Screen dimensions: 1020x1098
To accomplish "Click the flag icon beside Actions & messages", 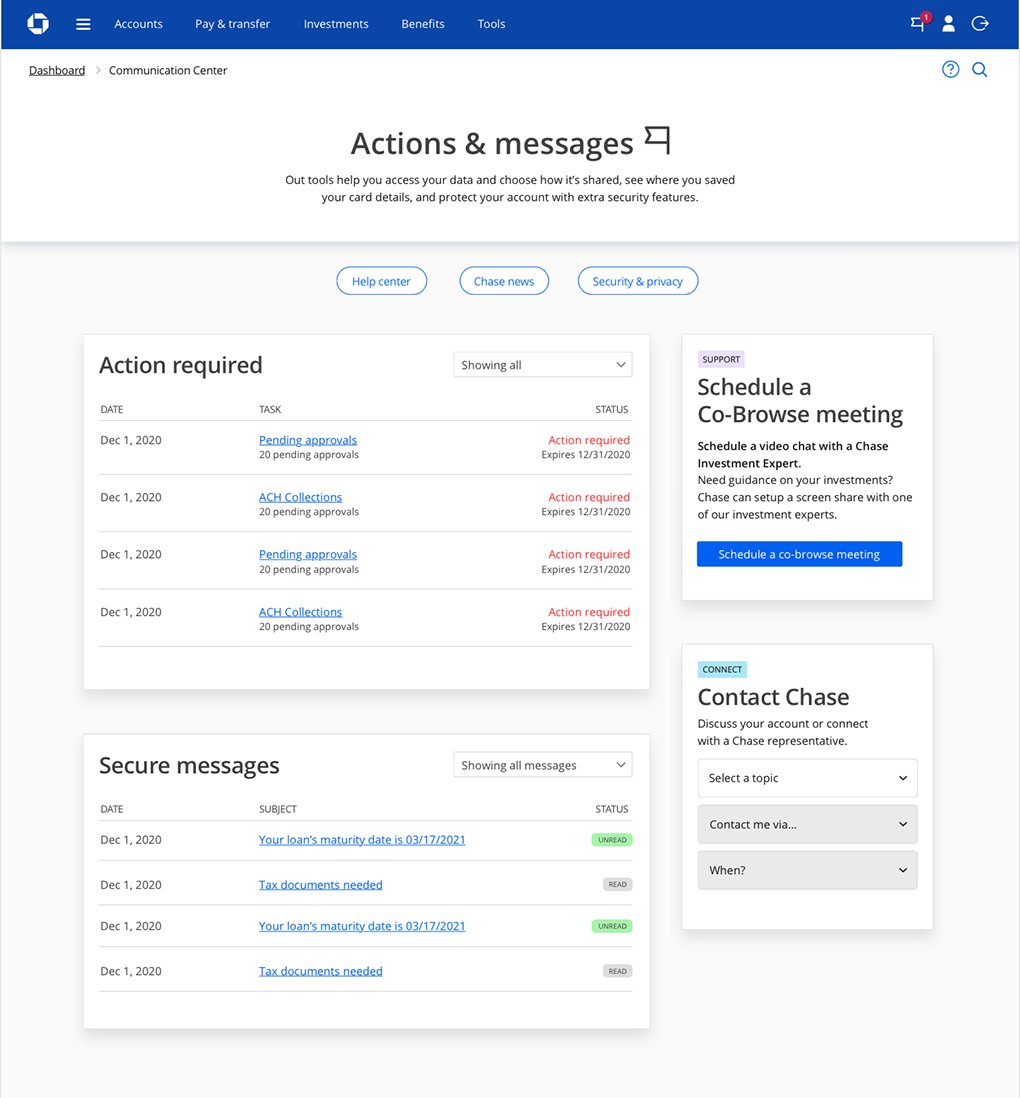I will click(x=657, y=139).
